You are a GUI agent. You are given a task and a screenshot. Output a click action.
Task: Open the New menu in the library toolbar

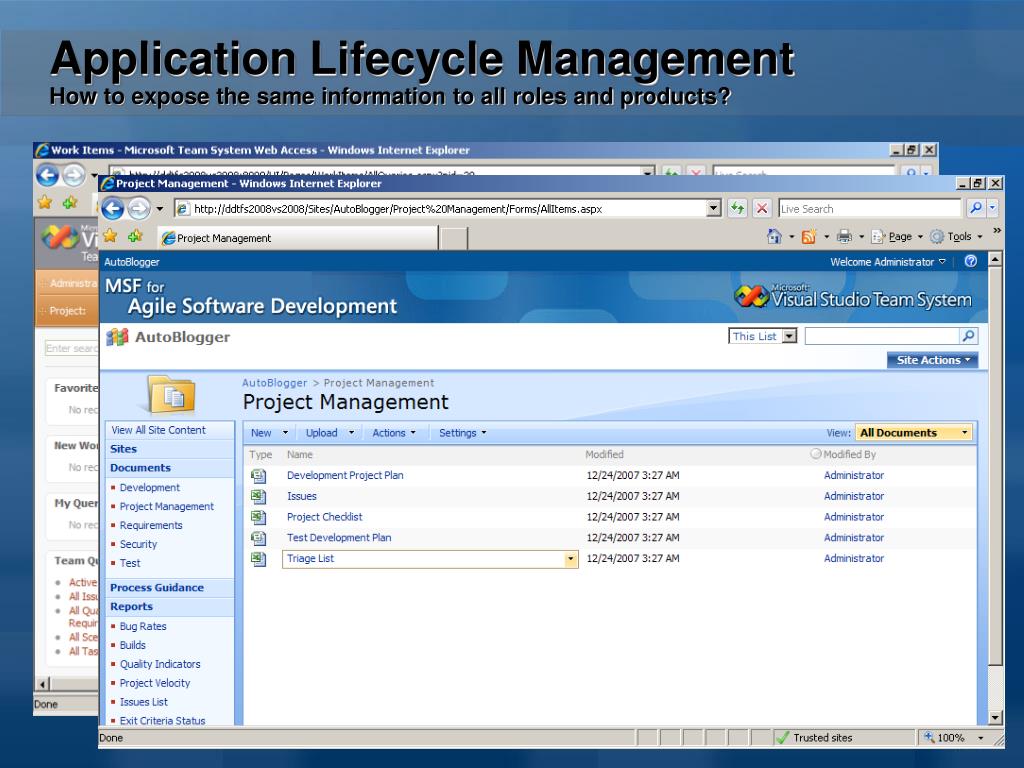[269, 432]
